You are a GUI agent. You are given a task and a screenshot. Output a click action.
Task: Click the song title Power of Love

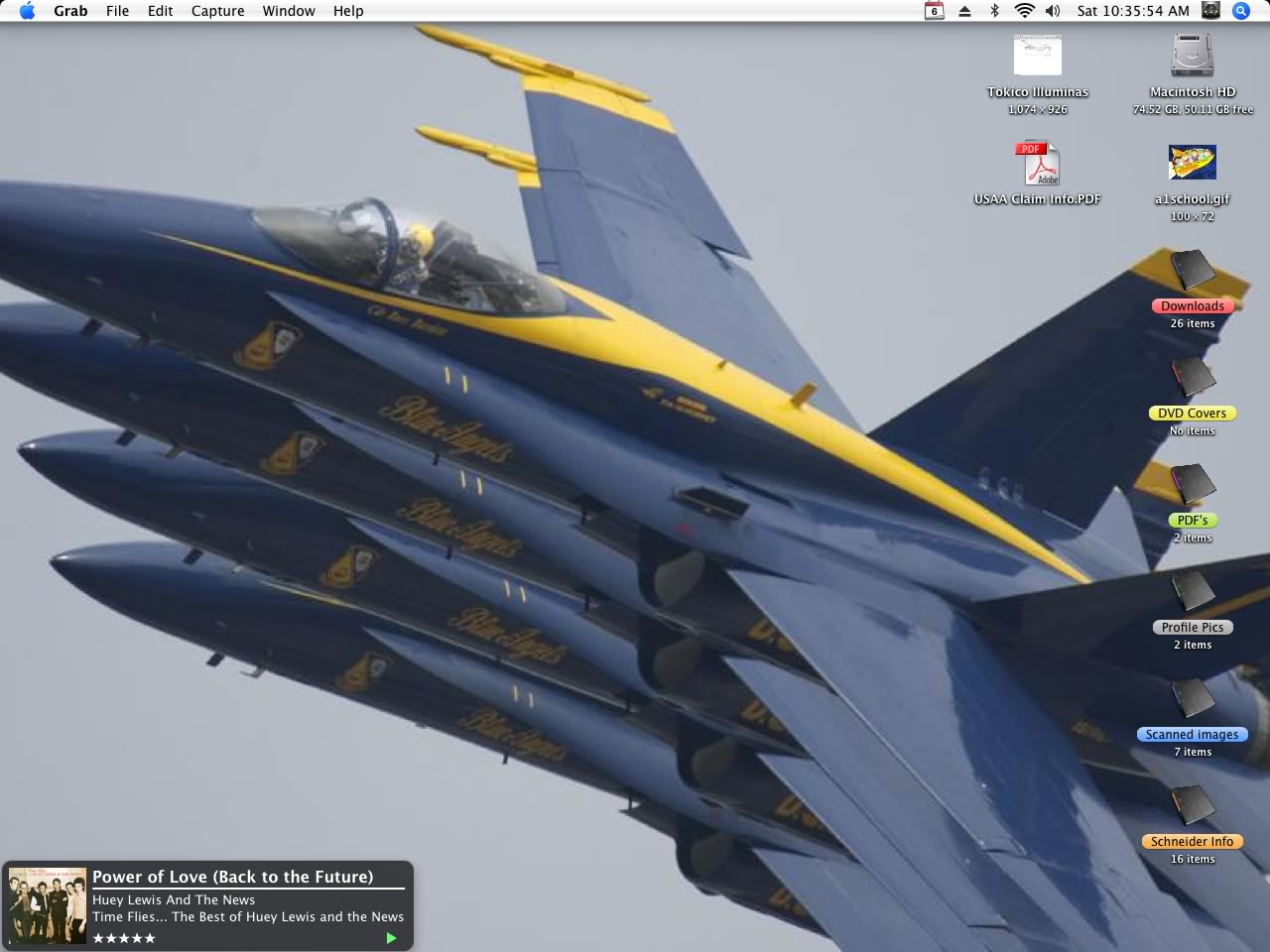point(233,877)
